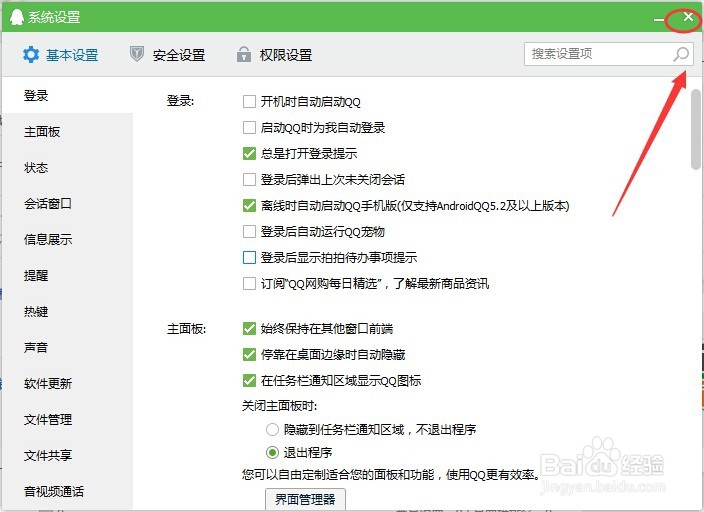Select 主面板 in the left sidebar

coord(68,132)
